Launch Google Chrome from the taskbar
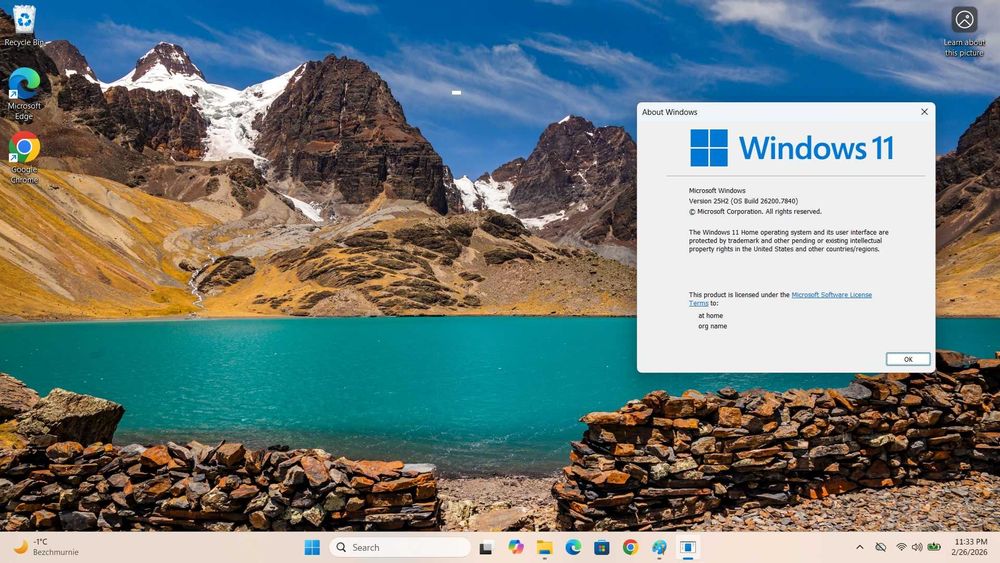The width and height of the screenshot is (1000, 563). pos(630,547)
